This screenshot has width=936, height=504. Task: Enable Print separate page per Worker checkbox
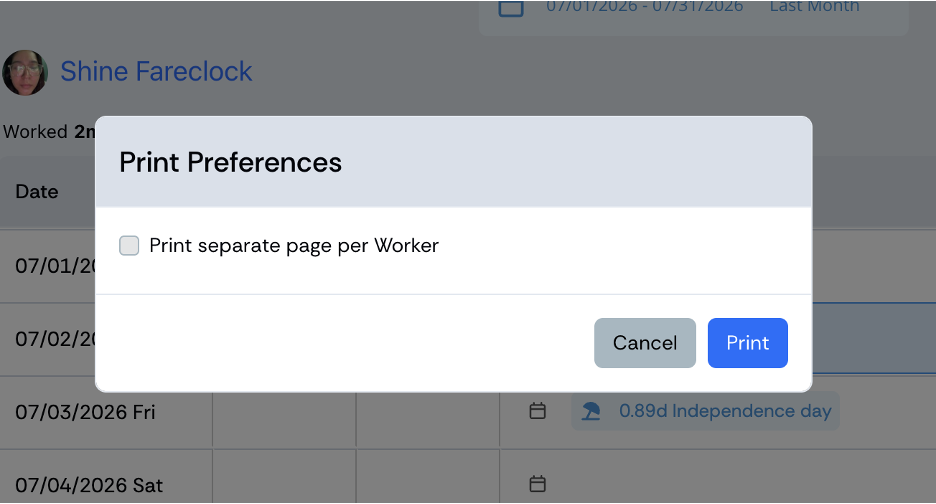129,245
